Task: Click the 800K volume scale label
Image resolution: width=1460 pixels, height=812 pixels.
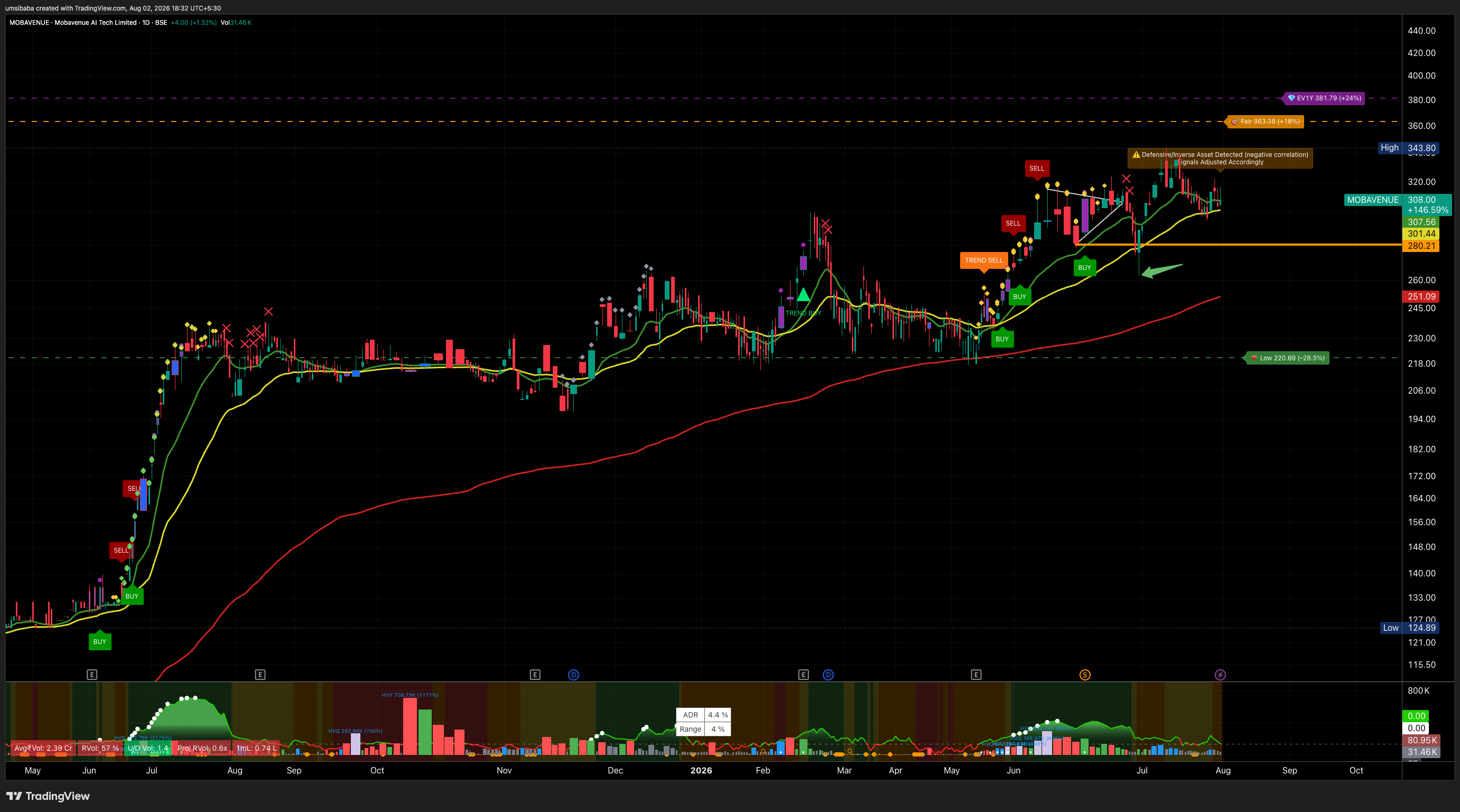Action: pyautogui.click(x=1418, y=690)
